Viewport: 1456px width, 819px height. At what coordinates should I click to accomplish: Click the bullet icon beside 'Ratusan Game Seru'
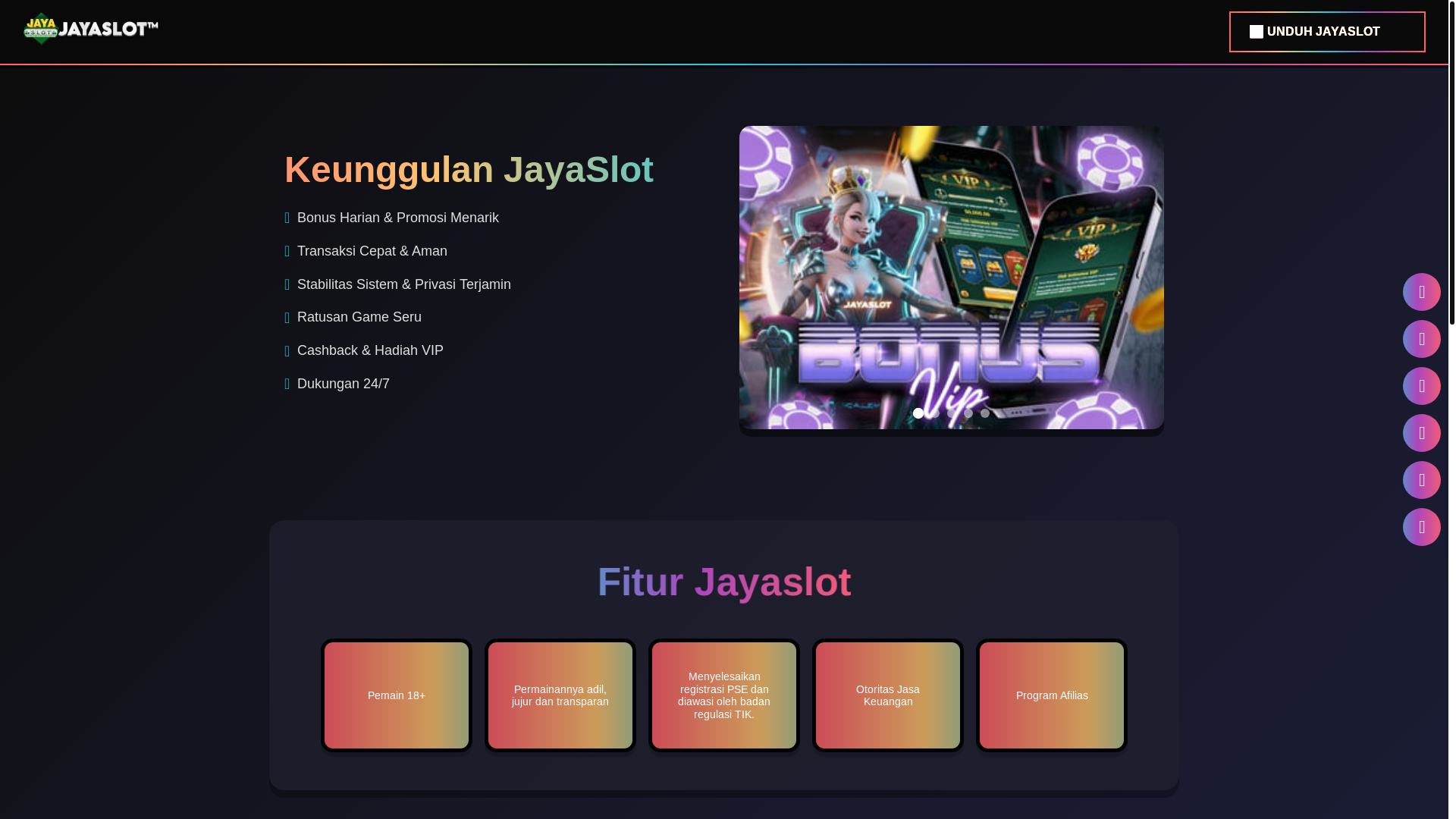point(287,318)
